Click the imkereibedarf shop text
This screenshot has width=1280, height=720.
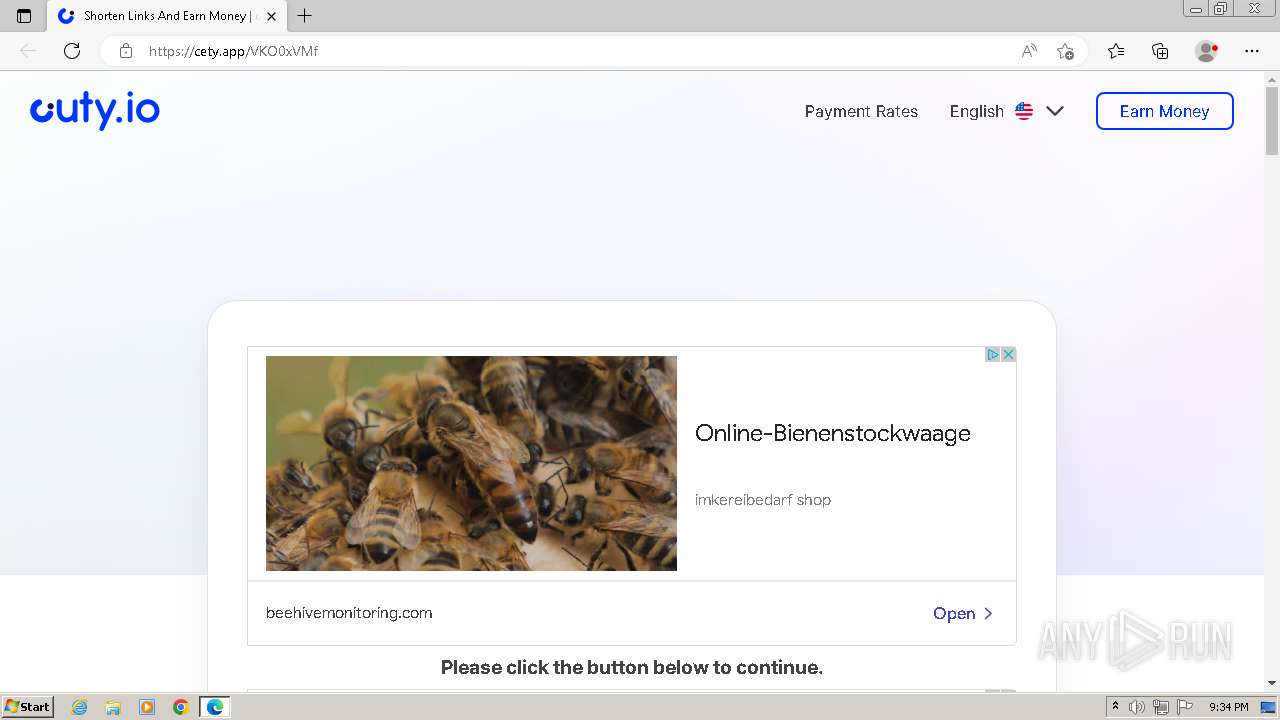click(763, 500)
